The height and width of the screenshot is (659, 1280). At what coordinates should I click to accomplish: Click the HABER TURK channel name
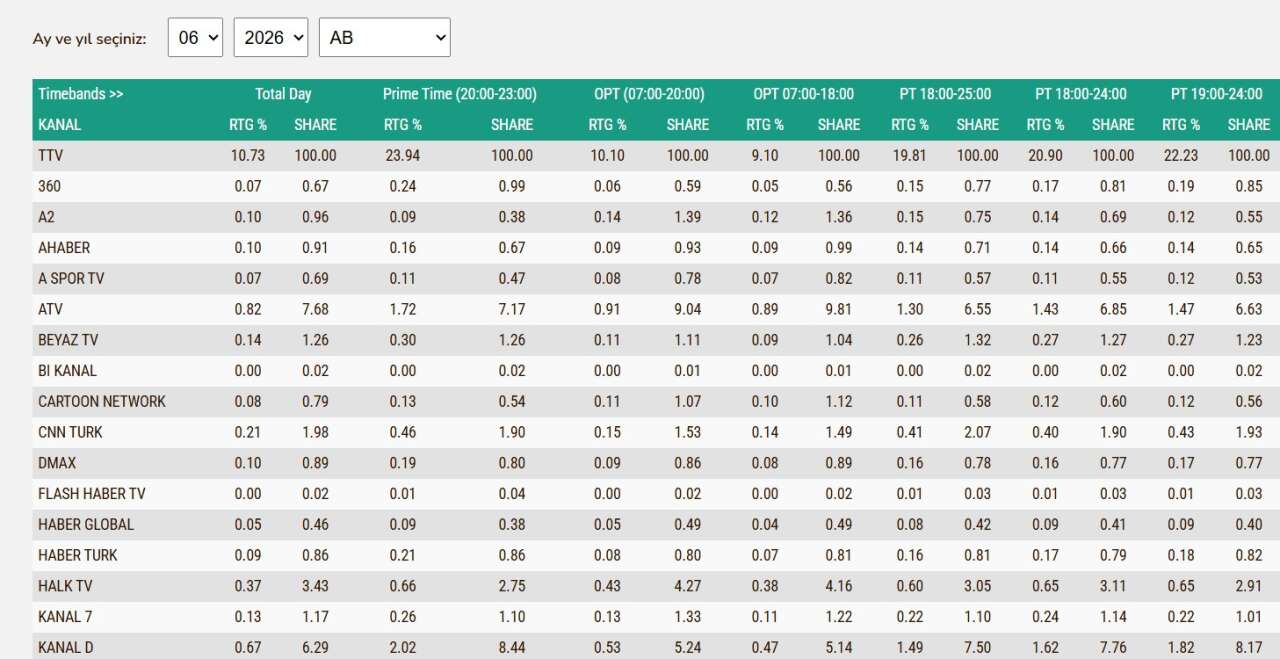pyautogui.click(x=78, y=556)
